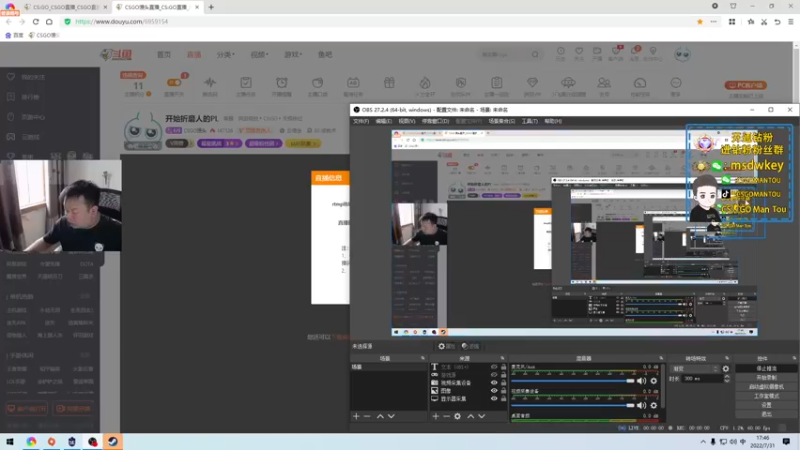The width and height of the screenshot is (800, 450).
Task: Toggle the Douyu live broadcast switch
Action: [x=174, y=82]
